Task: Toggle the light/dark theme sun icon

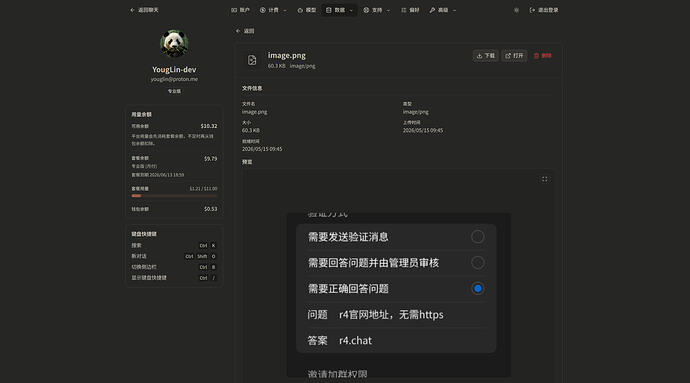Action: [x=517, y=10]
